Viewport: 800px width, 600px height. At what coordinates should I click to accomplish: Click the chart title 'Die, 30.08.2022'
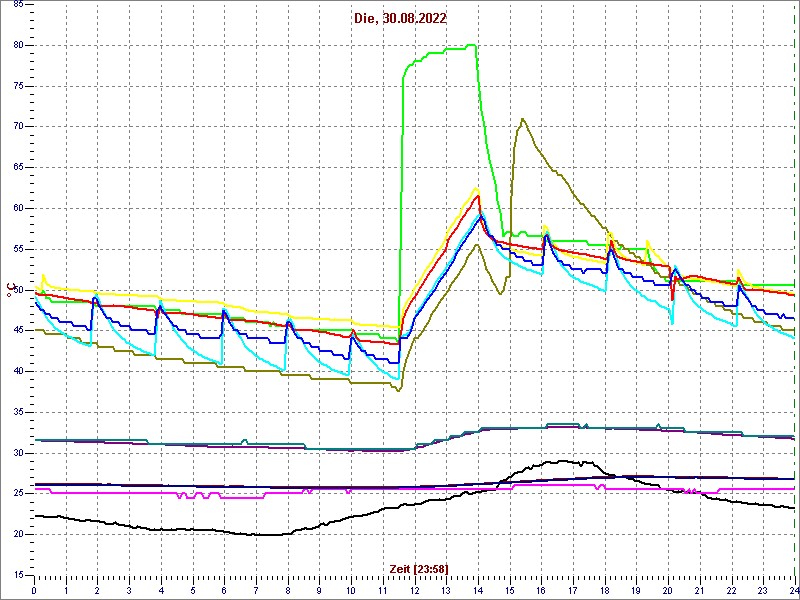click(x=401, y=19)
